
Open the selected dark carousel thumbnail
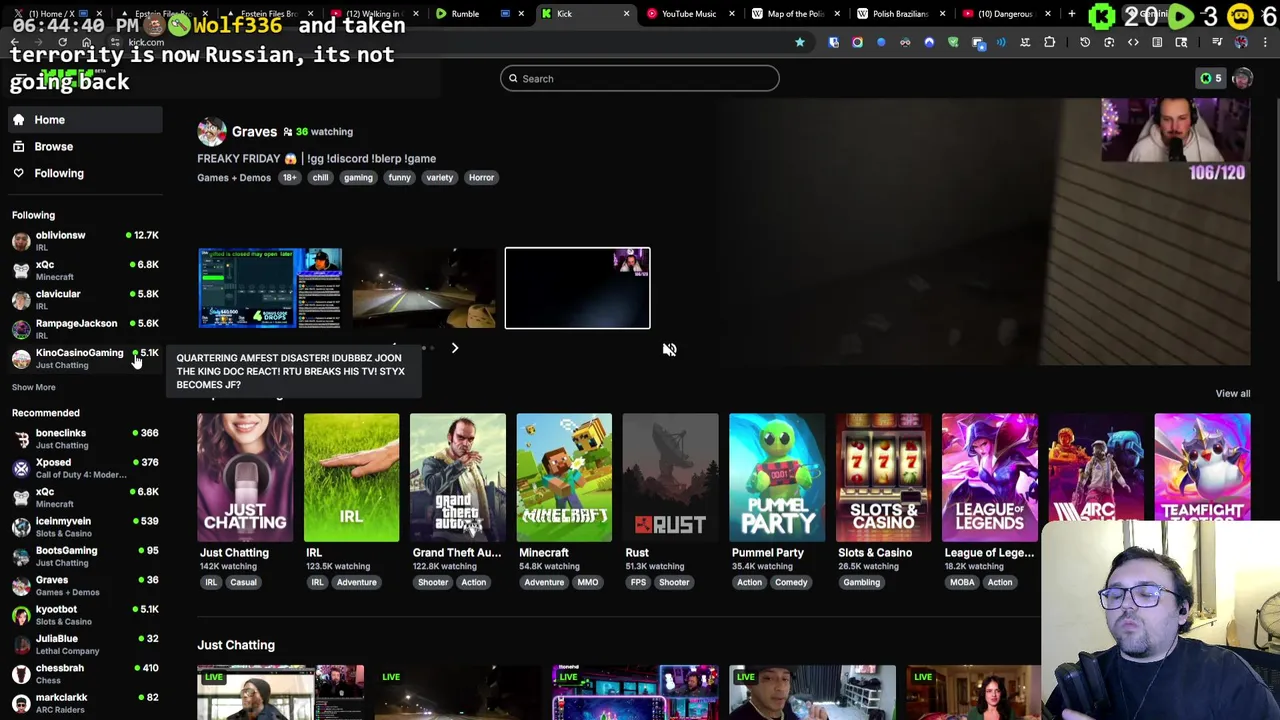point(577,288)
